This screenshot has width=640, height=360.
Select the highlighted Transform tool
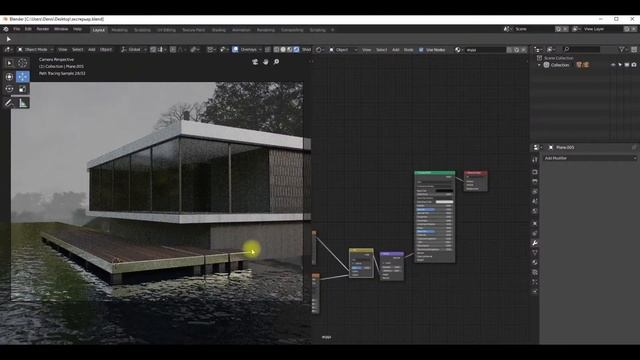point(22,76)
